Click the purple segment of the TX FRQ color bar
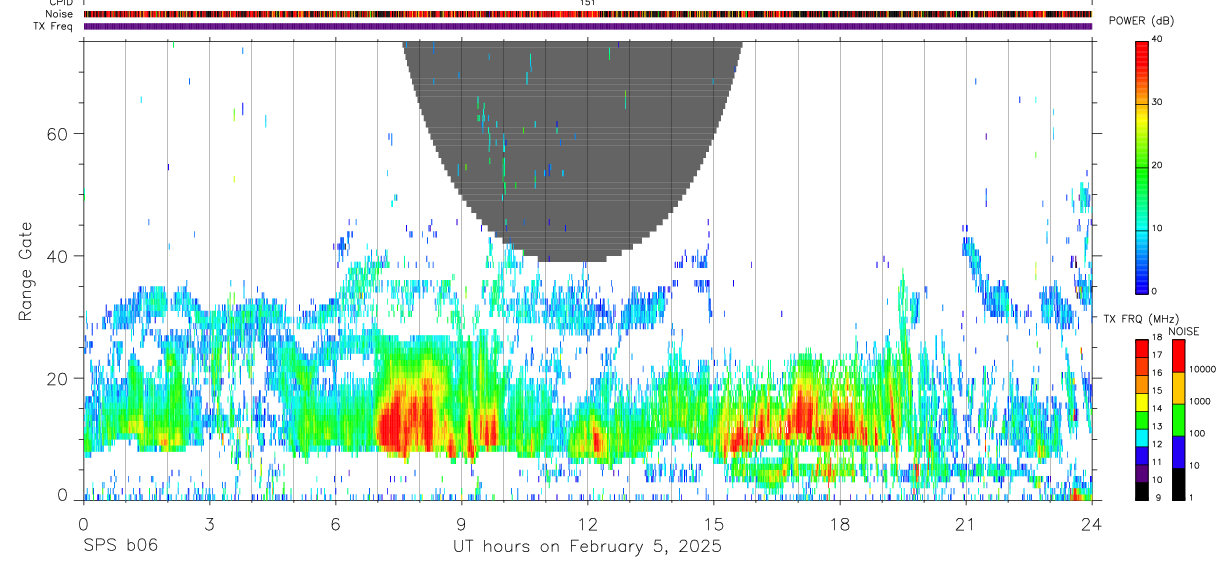The width and height of the screenshot is (1228, 567). pyautogui.click(x=1142, y=473)
